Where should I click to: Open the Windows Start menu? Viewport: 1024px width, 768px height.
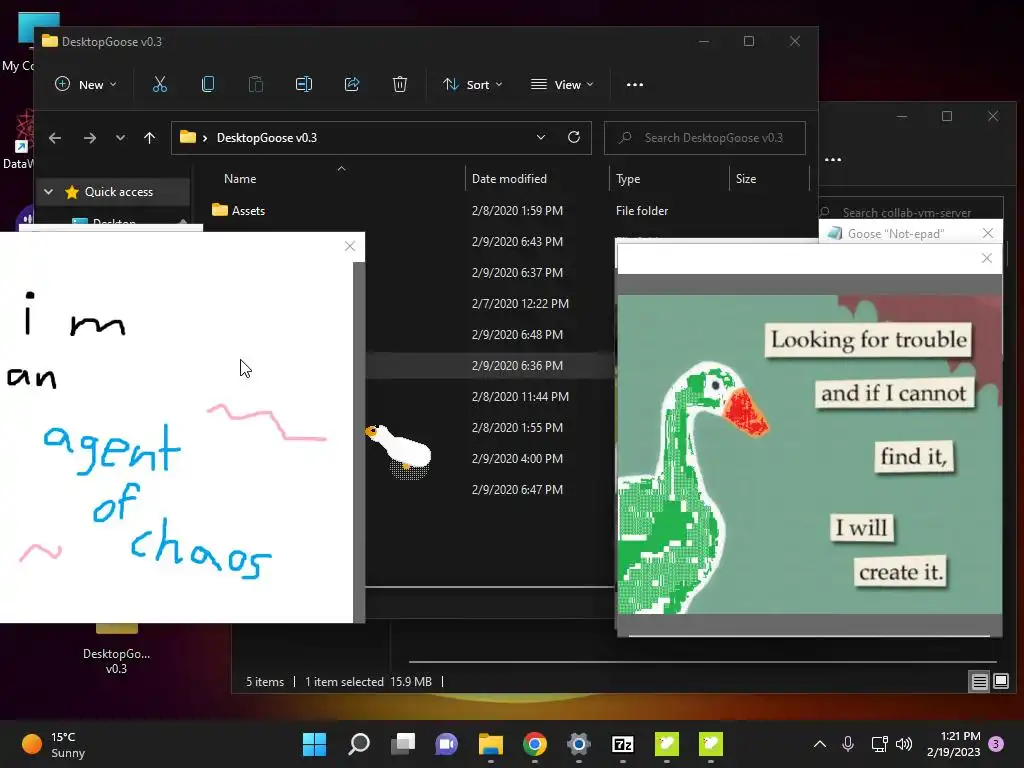click(314, 744)
